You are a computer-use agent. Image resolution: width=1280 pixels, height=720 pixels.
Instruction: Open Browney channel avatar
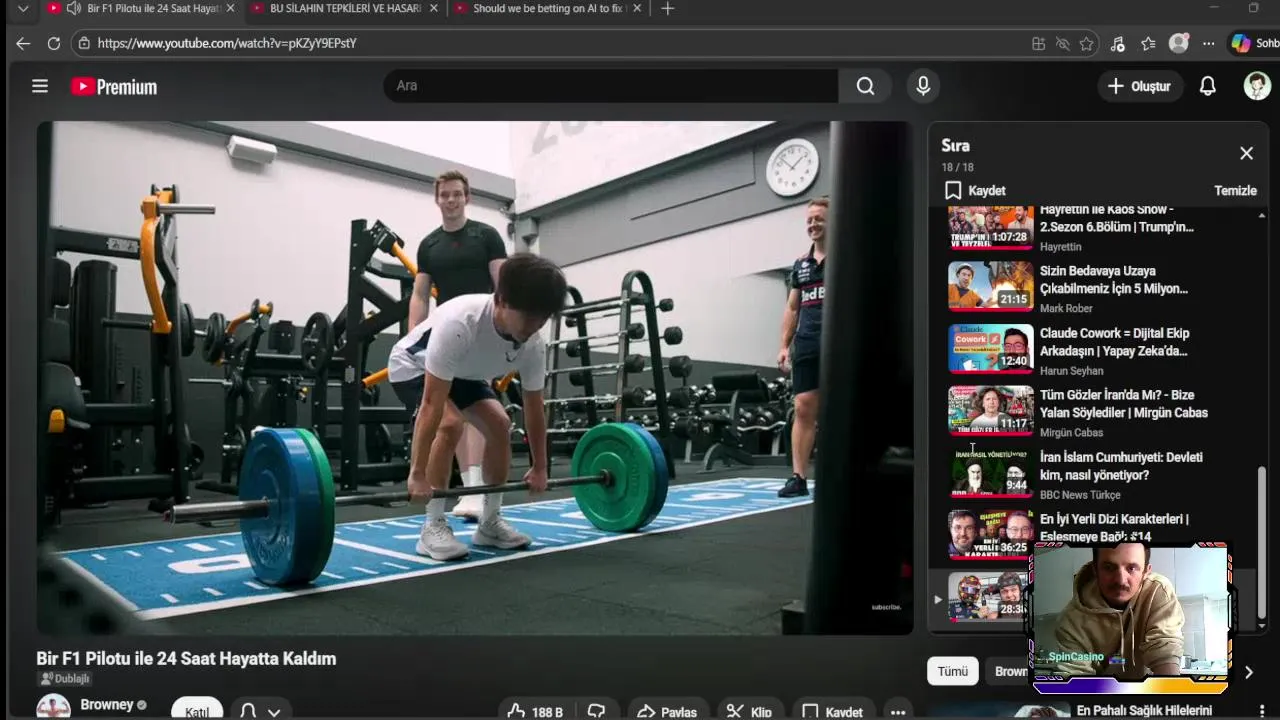53,707
